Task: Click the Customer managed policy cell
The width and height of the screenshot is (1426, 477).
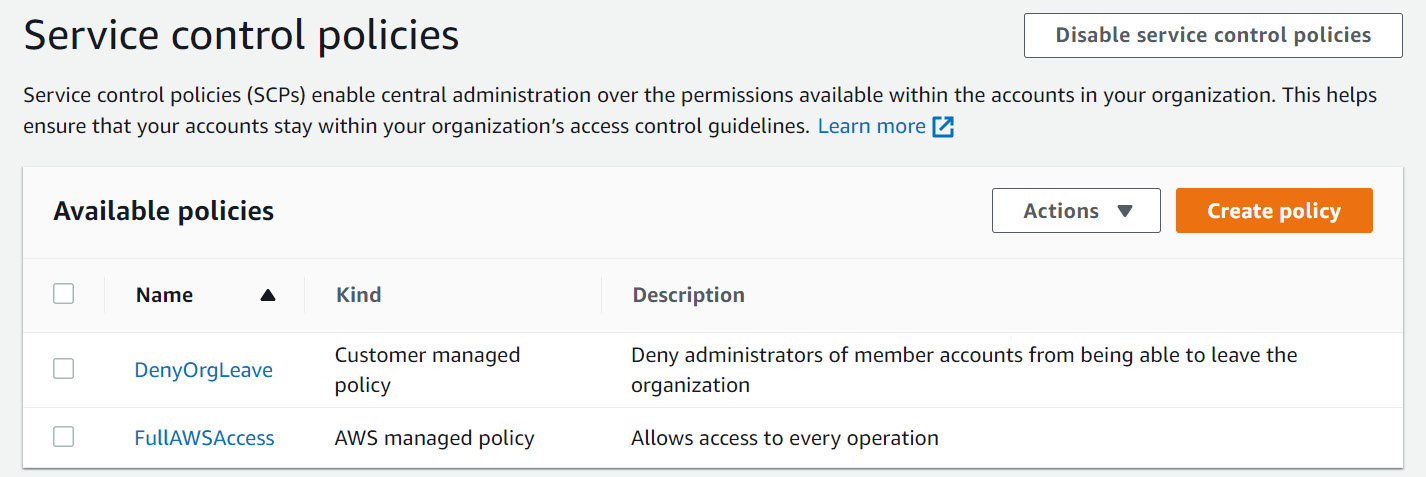Action: [428, 370]
